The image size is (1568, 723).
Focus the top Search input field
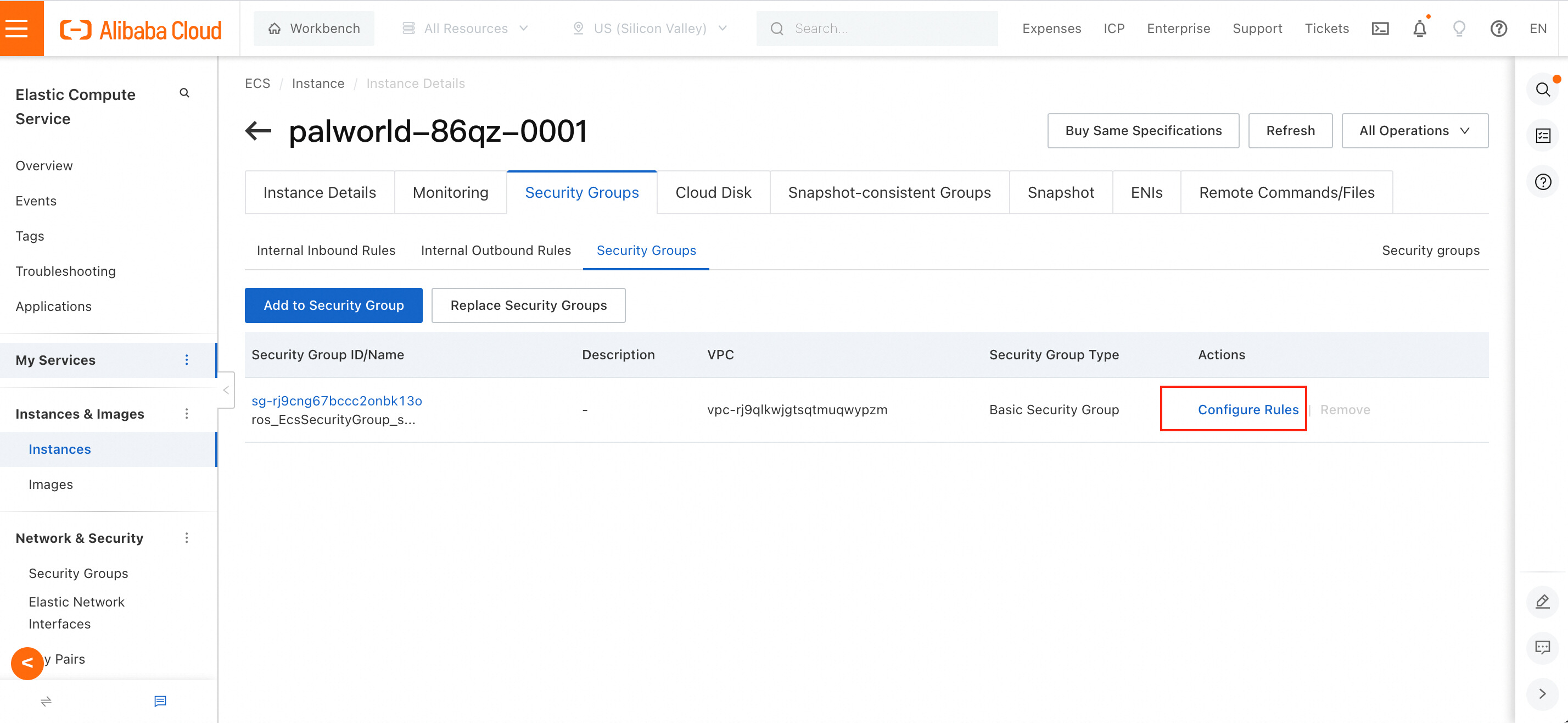(x=877, y=29)
